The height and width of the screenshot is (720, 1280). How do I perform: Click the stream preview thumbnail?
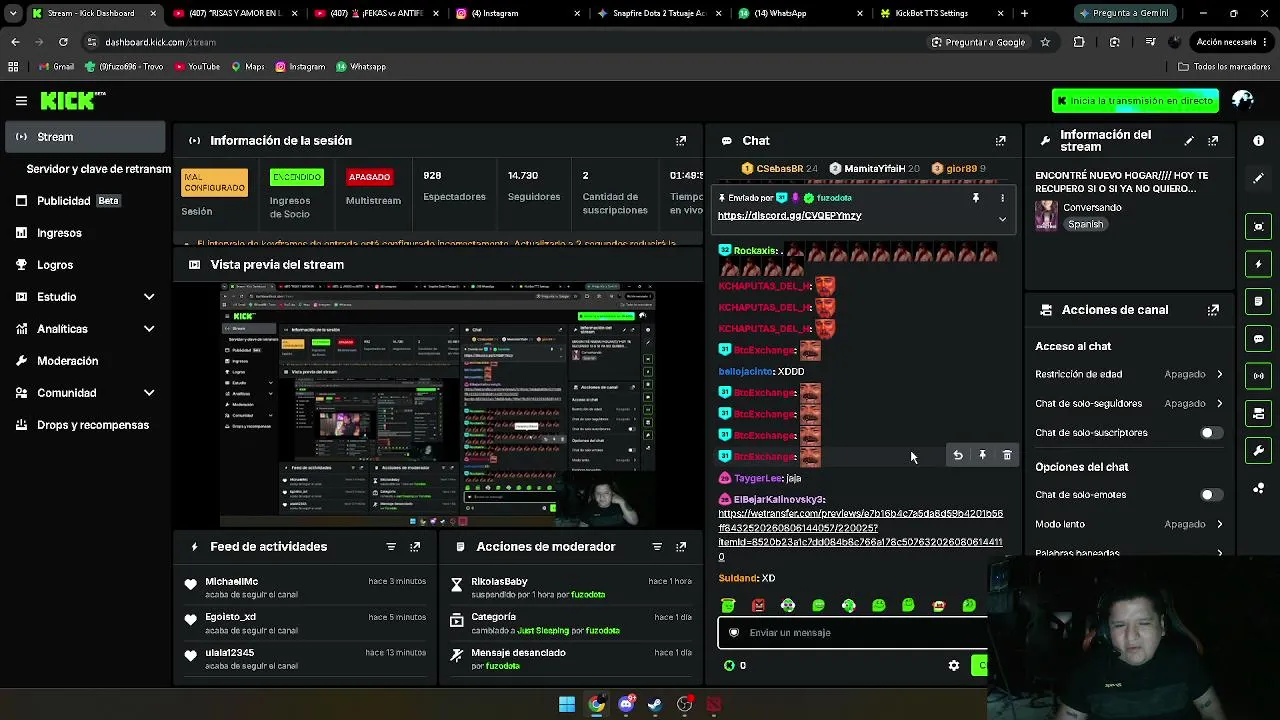438,405
